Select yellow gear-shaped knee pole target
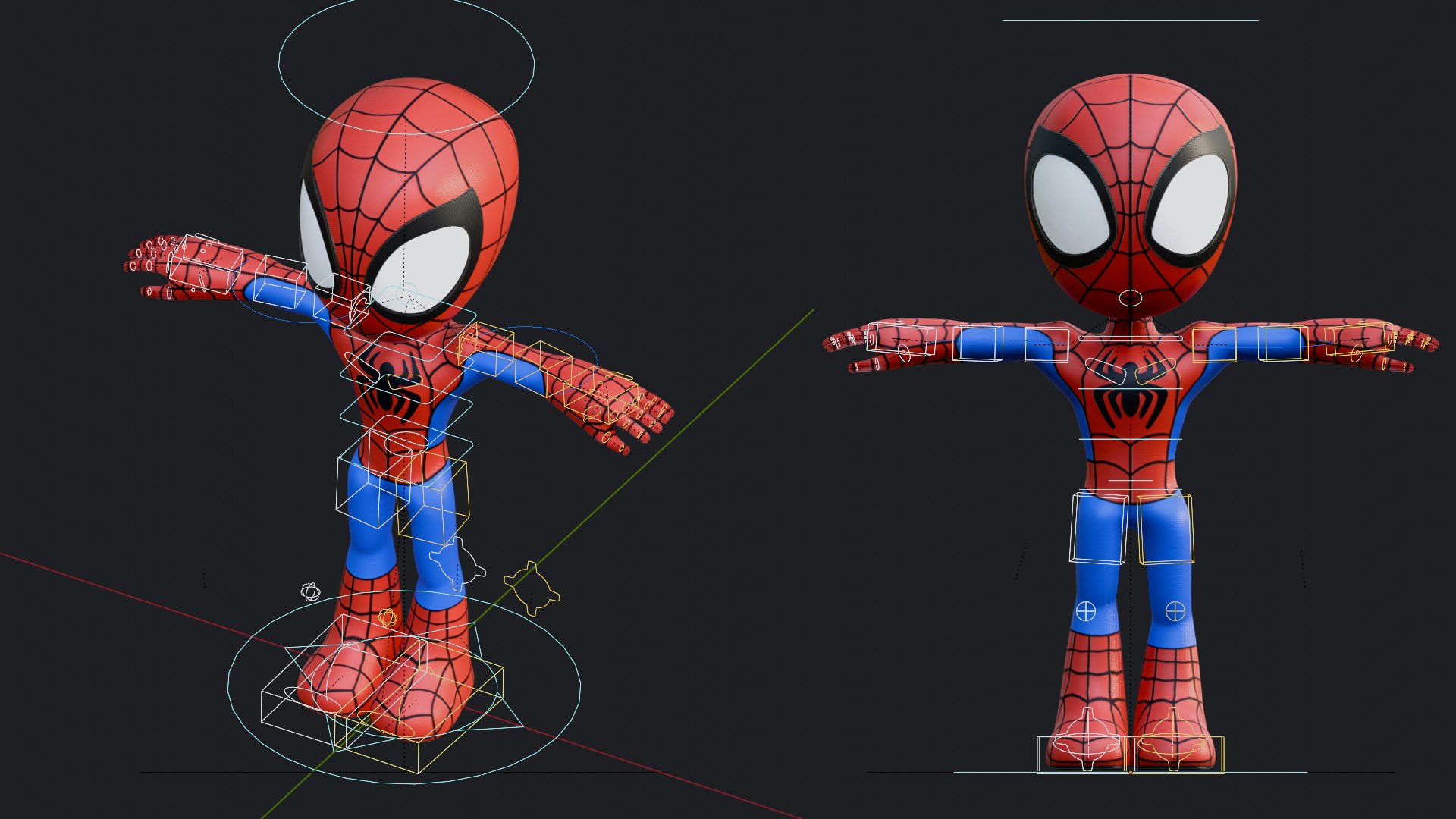The image size is (1456, 819). pos(532,588)
